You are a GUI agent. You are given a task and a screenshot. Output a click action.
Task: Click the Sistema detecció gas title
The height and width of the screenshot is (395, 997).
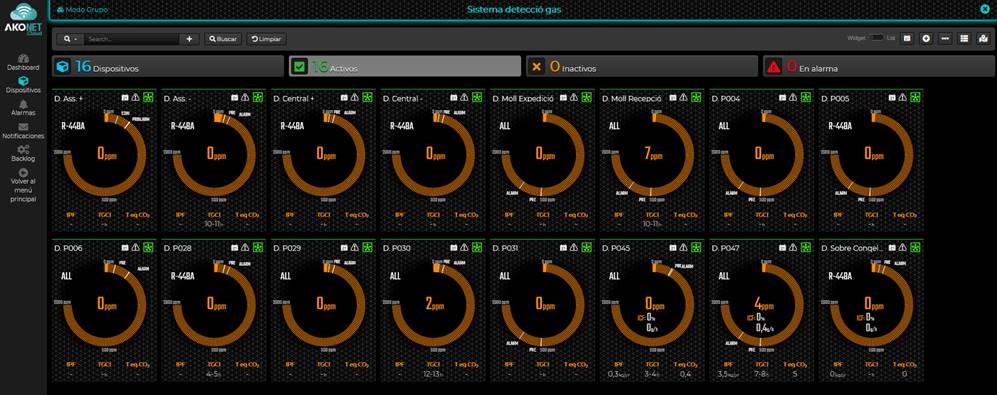(x=514, y=10)
